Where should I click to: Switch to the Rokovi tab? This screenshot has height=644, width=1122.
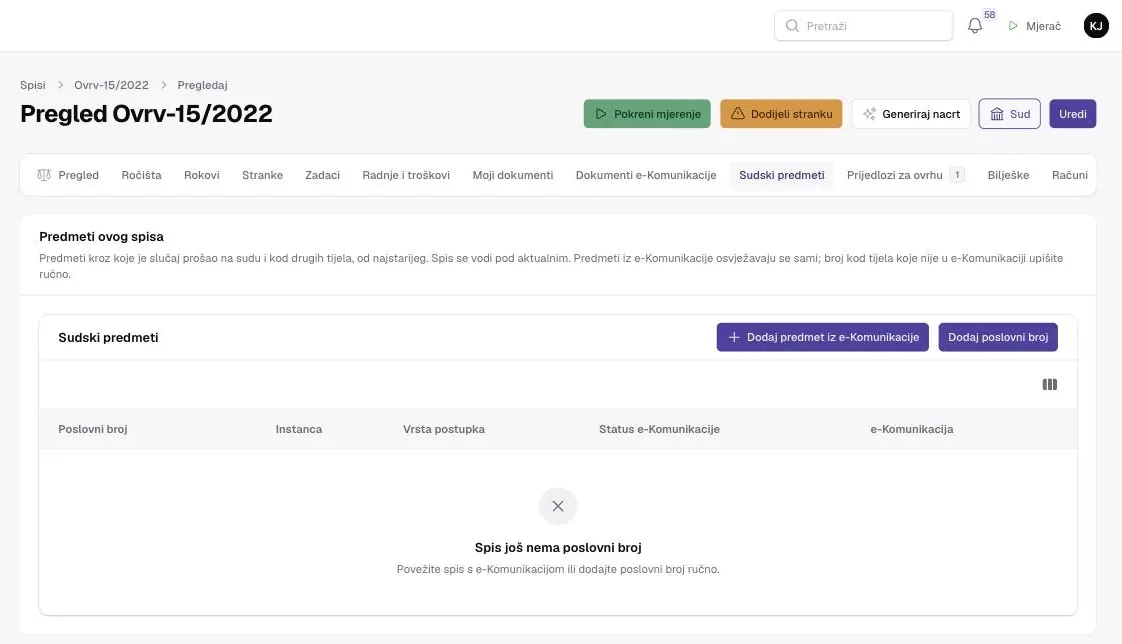[202, 175]
